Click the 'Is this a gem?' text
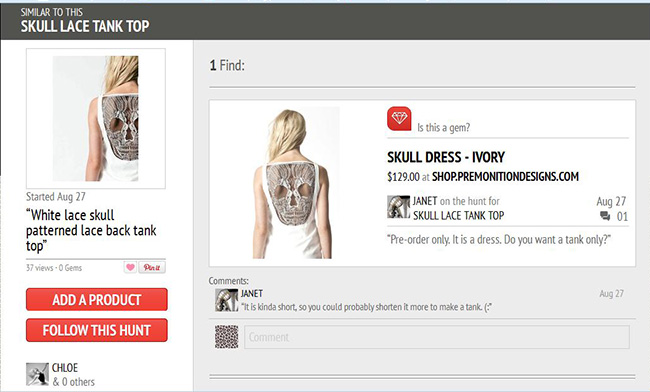Viewport: 650px width, 392px height. [x=443, y=128]
